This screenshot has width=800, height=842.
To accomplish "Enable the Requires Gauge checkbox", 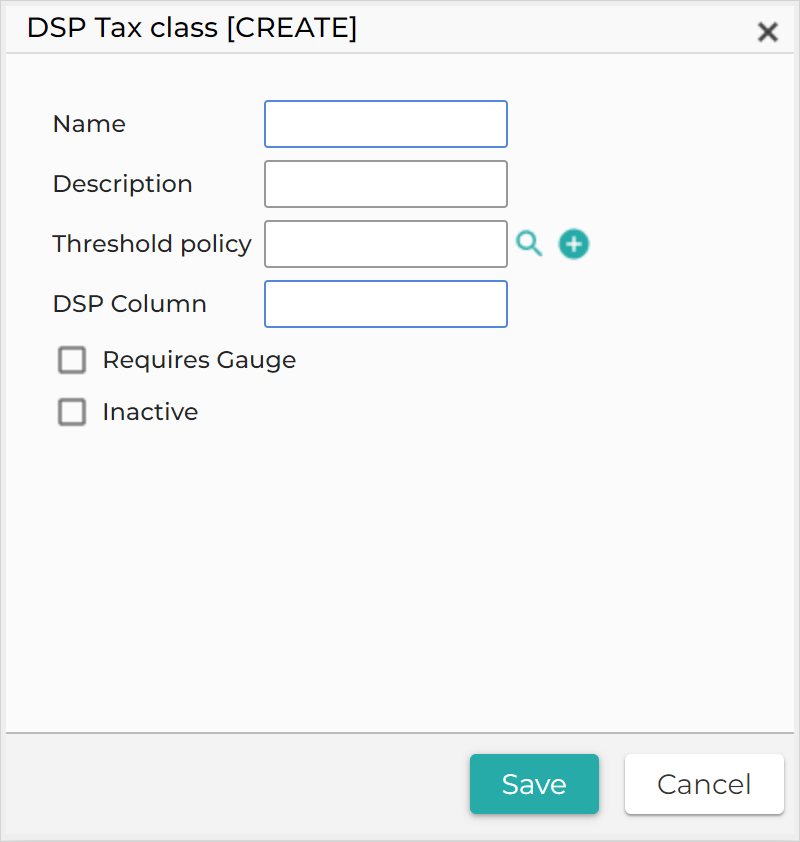I will (x=72, y=360).
